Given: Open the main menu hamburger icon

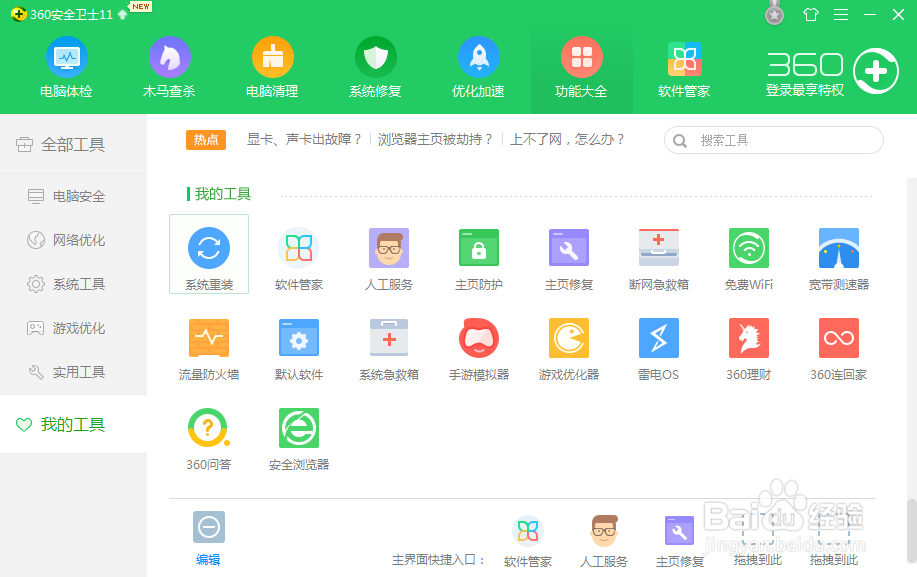Looking at the screenshot, I should [x=841, y=15].
